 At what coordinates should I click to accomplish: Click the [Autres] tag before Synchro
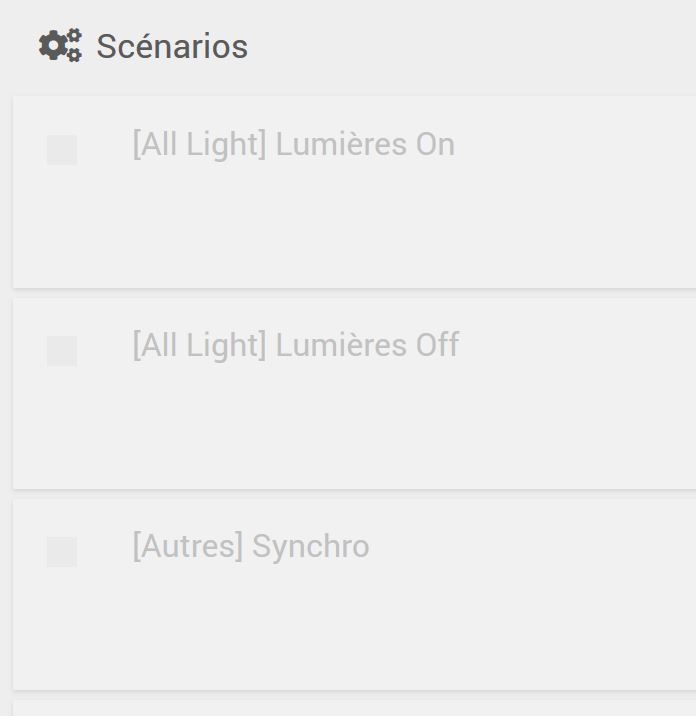point(188,547)
